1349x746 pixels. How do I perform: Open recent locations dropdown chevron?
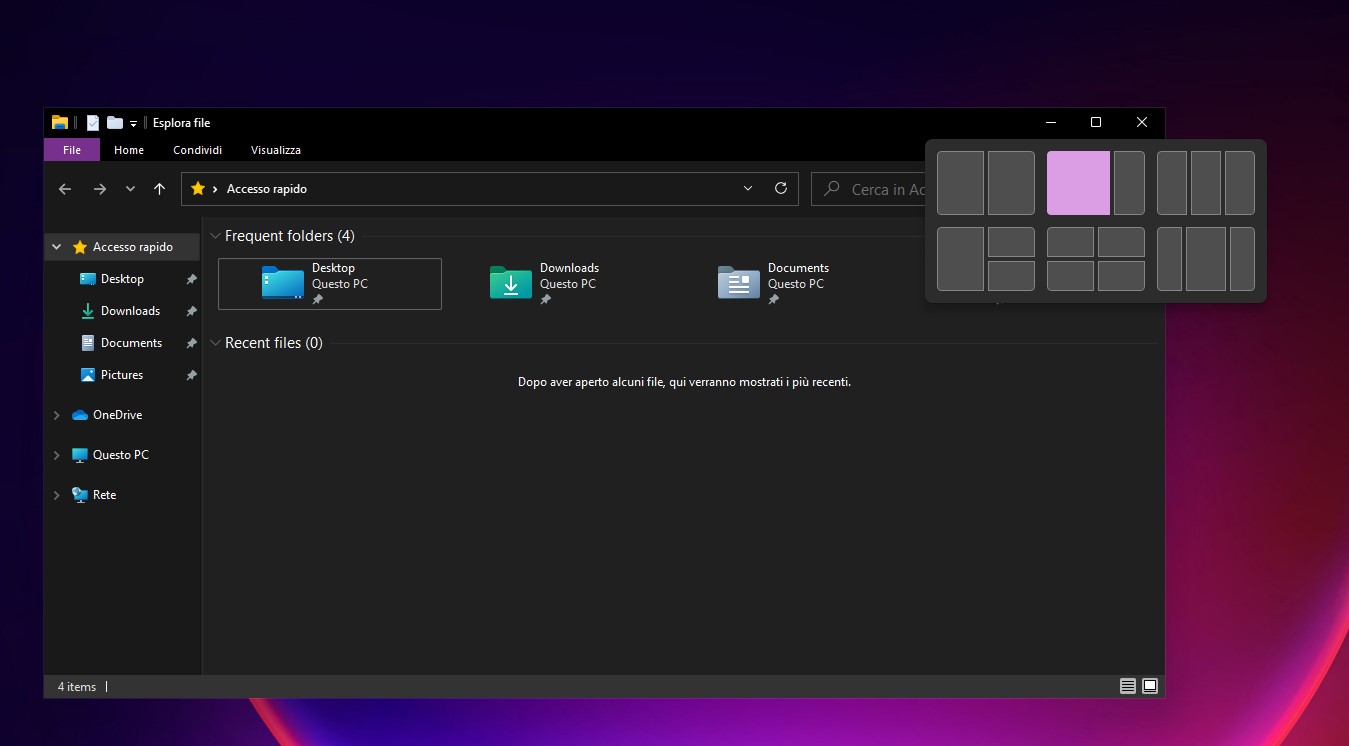click(x=130, y=189)
